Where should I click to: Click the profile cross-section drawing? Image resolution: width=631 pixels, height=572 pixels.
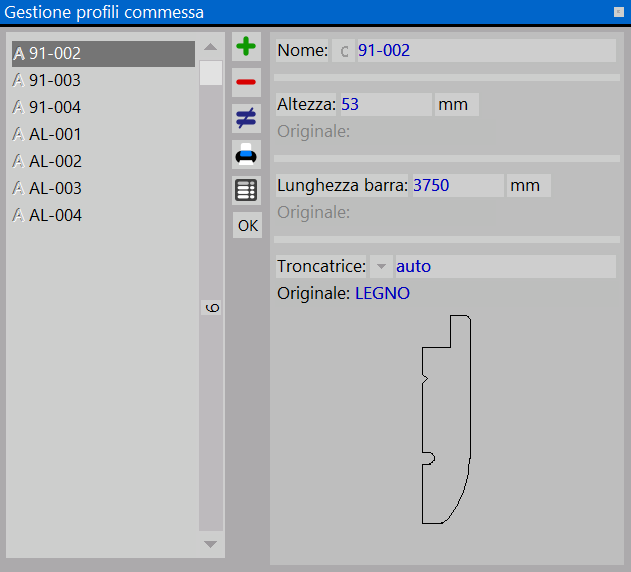click(445, 420)
